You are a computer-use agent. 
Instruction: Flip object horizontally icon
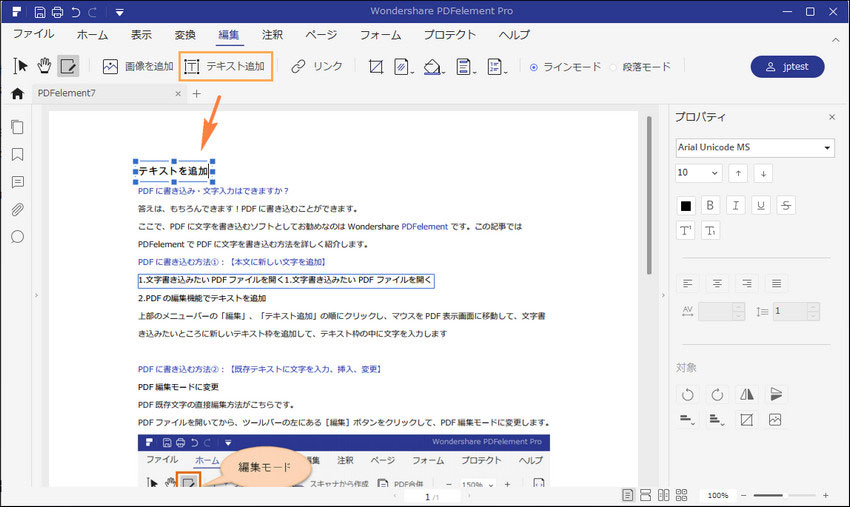[746, 395]
